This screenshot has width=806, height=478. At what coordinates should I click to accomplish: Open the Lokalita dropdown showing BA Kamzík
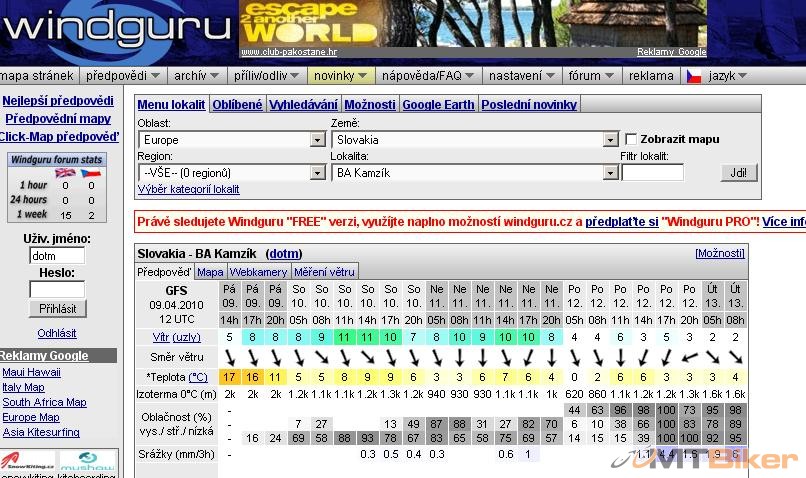tap(610, 173)
